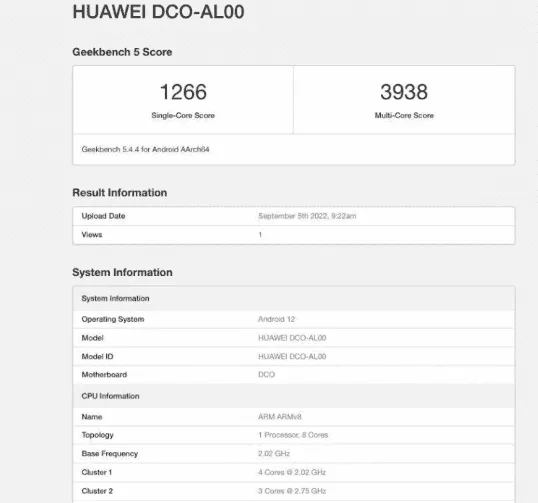538x503 pixels.
Task: Select the Upload Date label
Action: coord(103,216)
